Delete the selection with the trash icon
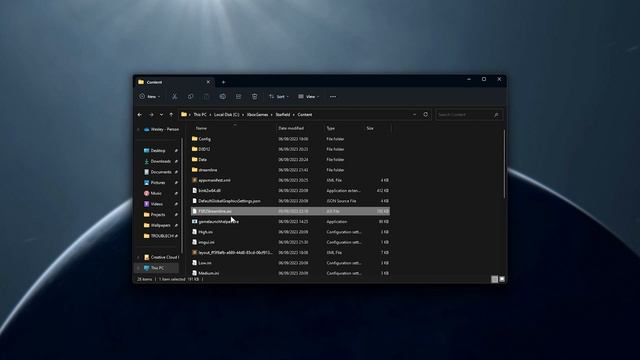Image resolution: width=640 pixels, height=360 pixels. (254, 97)
